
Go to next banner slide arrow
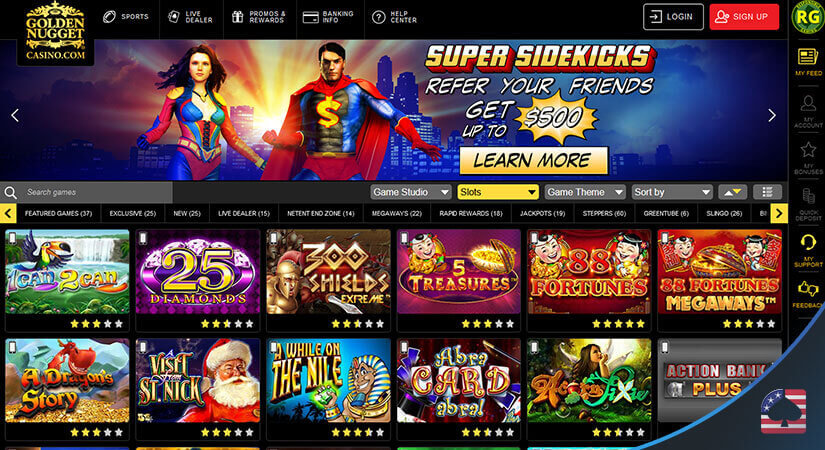[771, 115]
